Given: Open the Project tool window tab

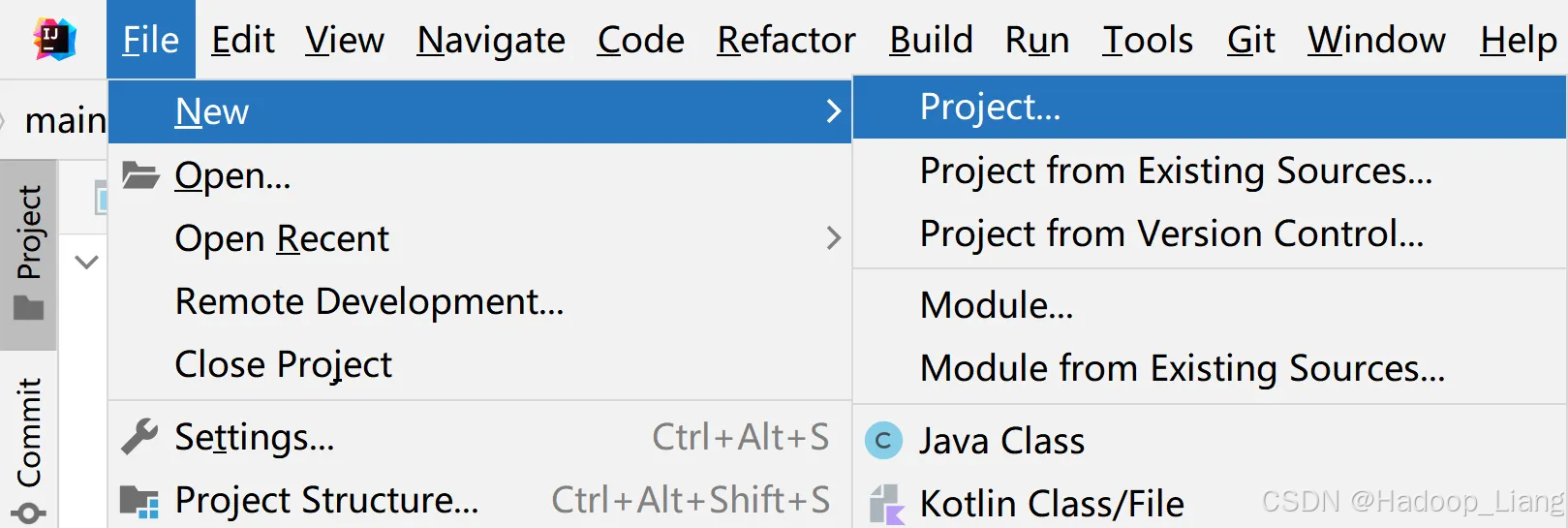Looking at the screenshot, I should (x=29, y=252).
